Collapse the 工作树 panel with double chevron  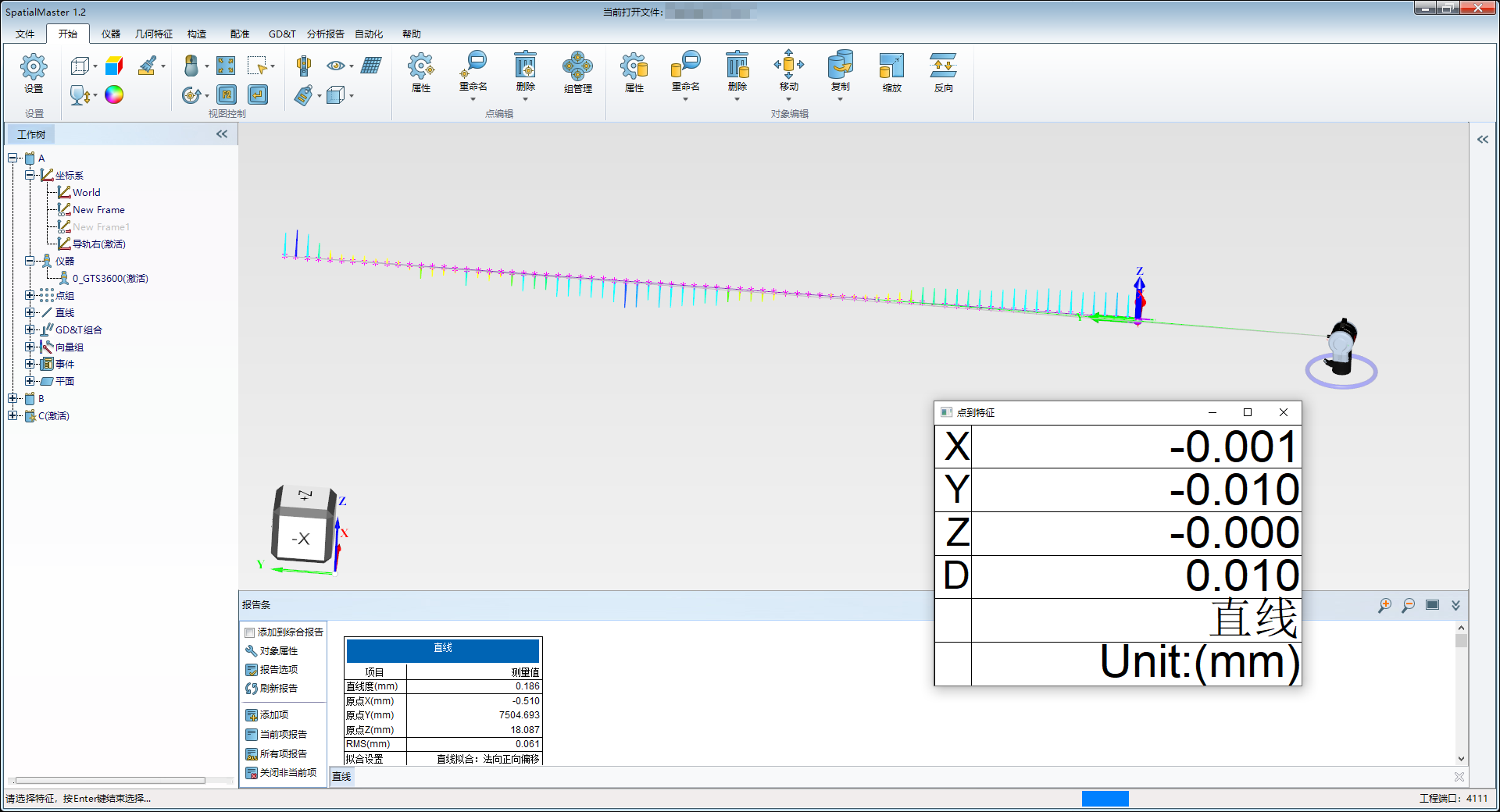click(x=222, y=134)
